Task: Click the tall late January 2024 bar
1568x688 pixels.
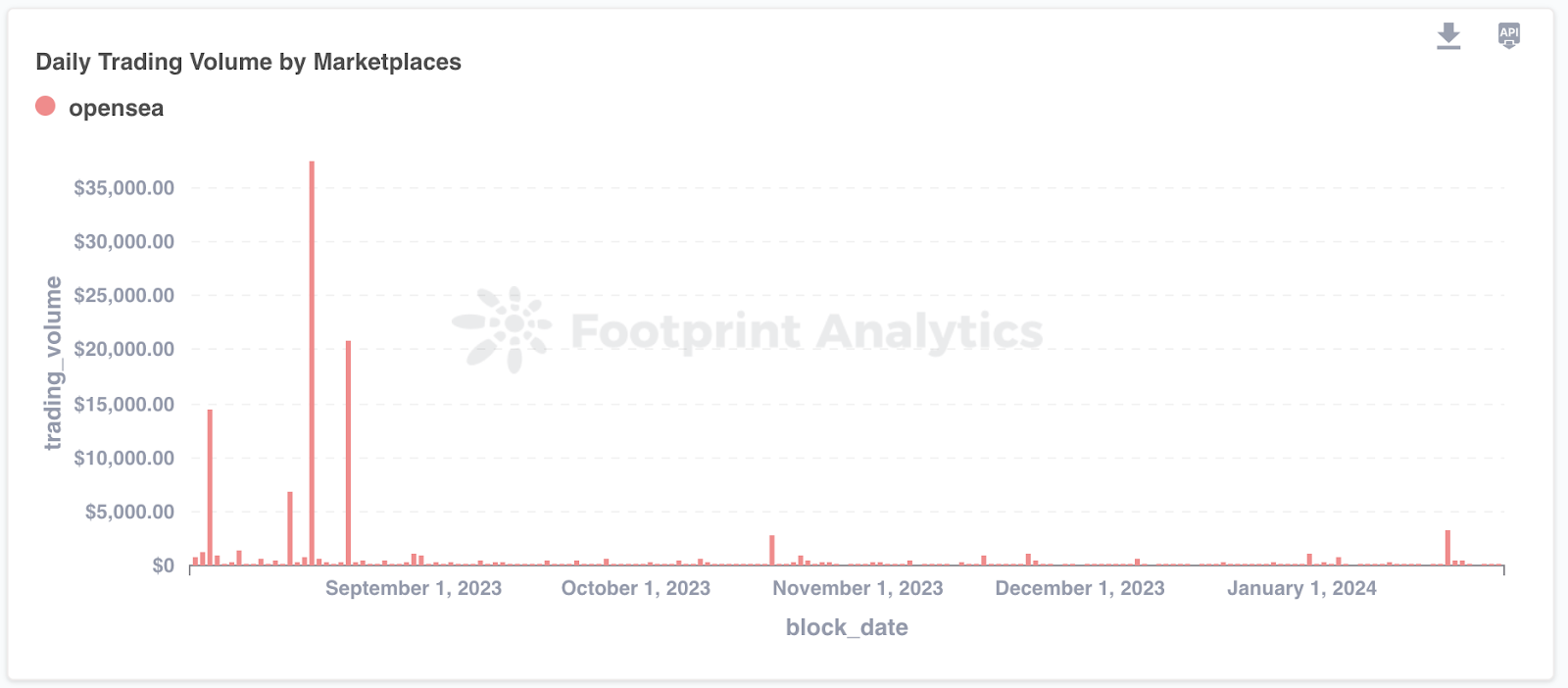Action: coord(1447,548)
